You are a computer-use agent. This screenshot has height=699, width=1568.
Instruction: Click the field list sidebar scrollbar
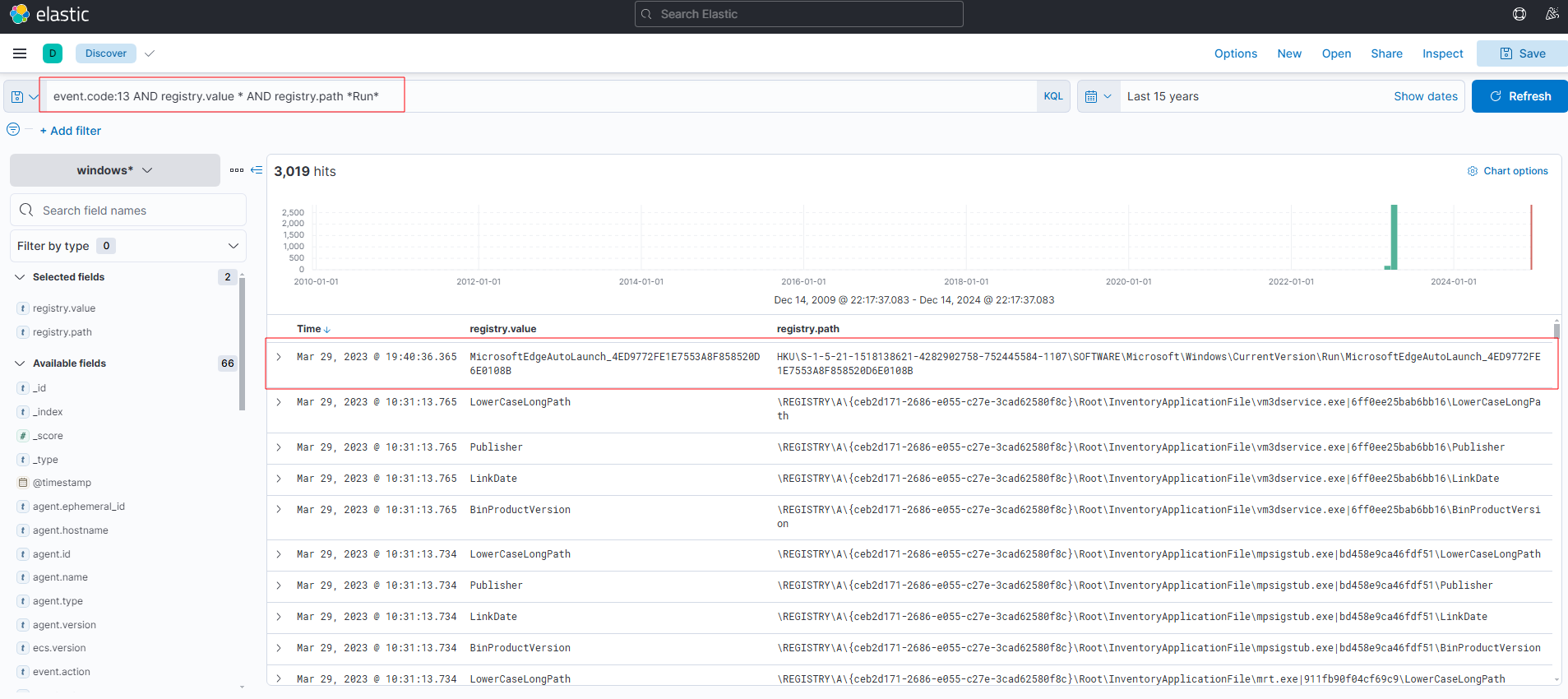242,343
